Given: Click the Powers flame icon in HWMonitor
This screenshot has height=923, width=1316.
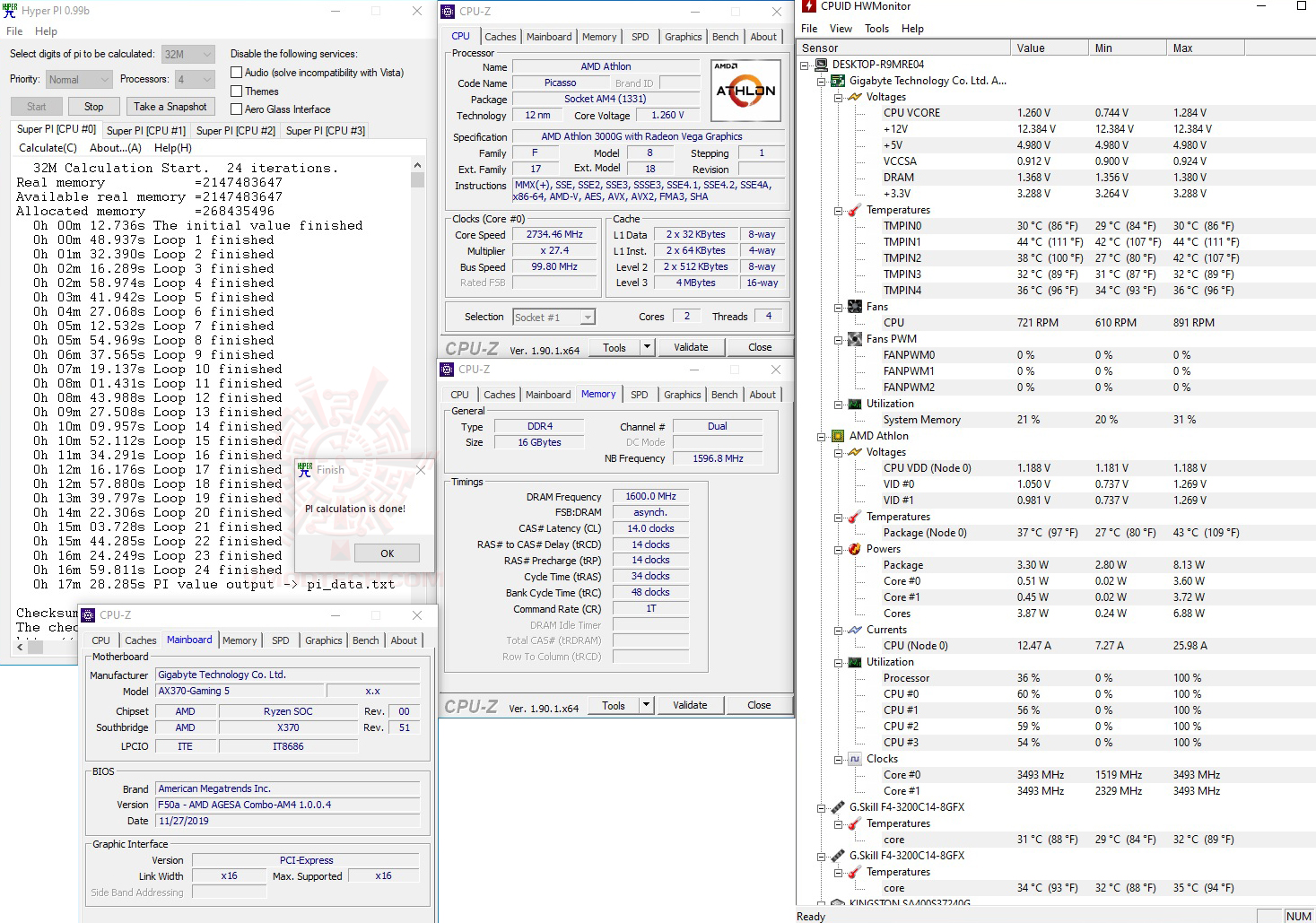Looking at the screenshot, I should (x=855, y=549).
